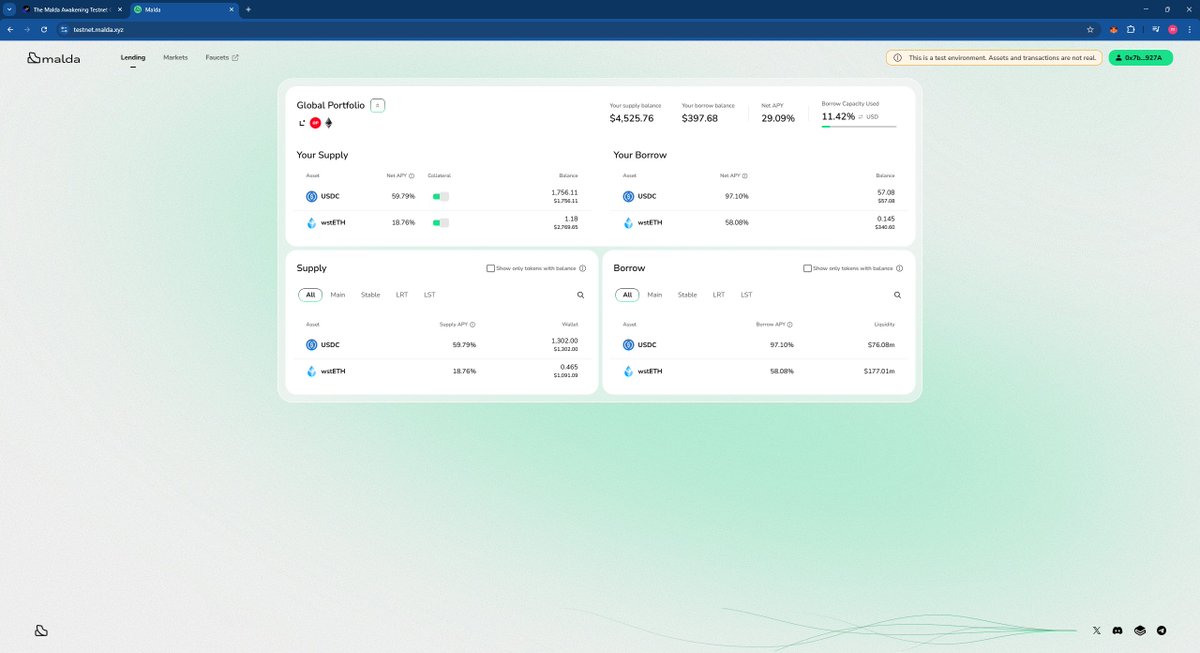
Task: Open the X (Twitter) link in the footer
Action: (1097, 631)
